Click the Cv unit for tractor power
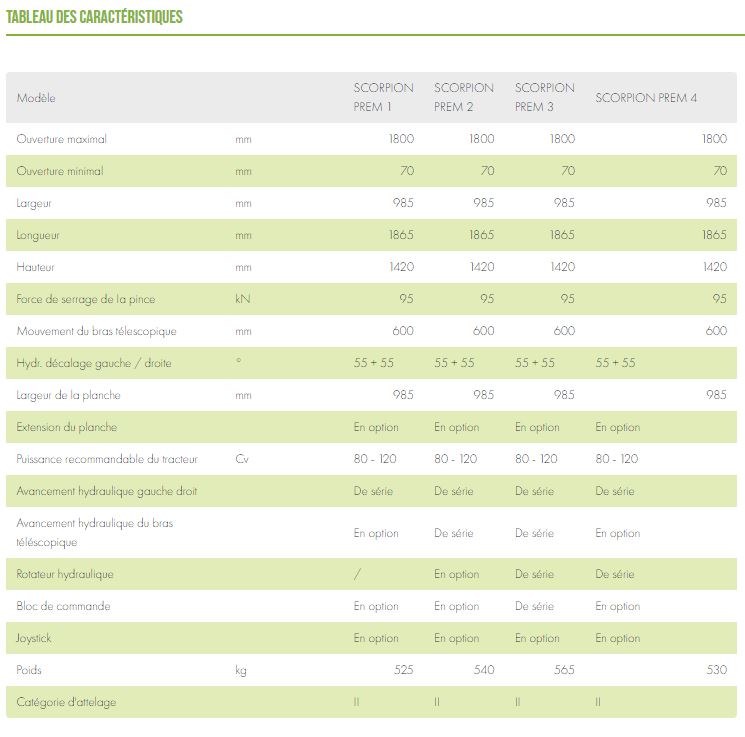This screenshot has height=737, width=745. pyautogui.click(x=242, y=459)
